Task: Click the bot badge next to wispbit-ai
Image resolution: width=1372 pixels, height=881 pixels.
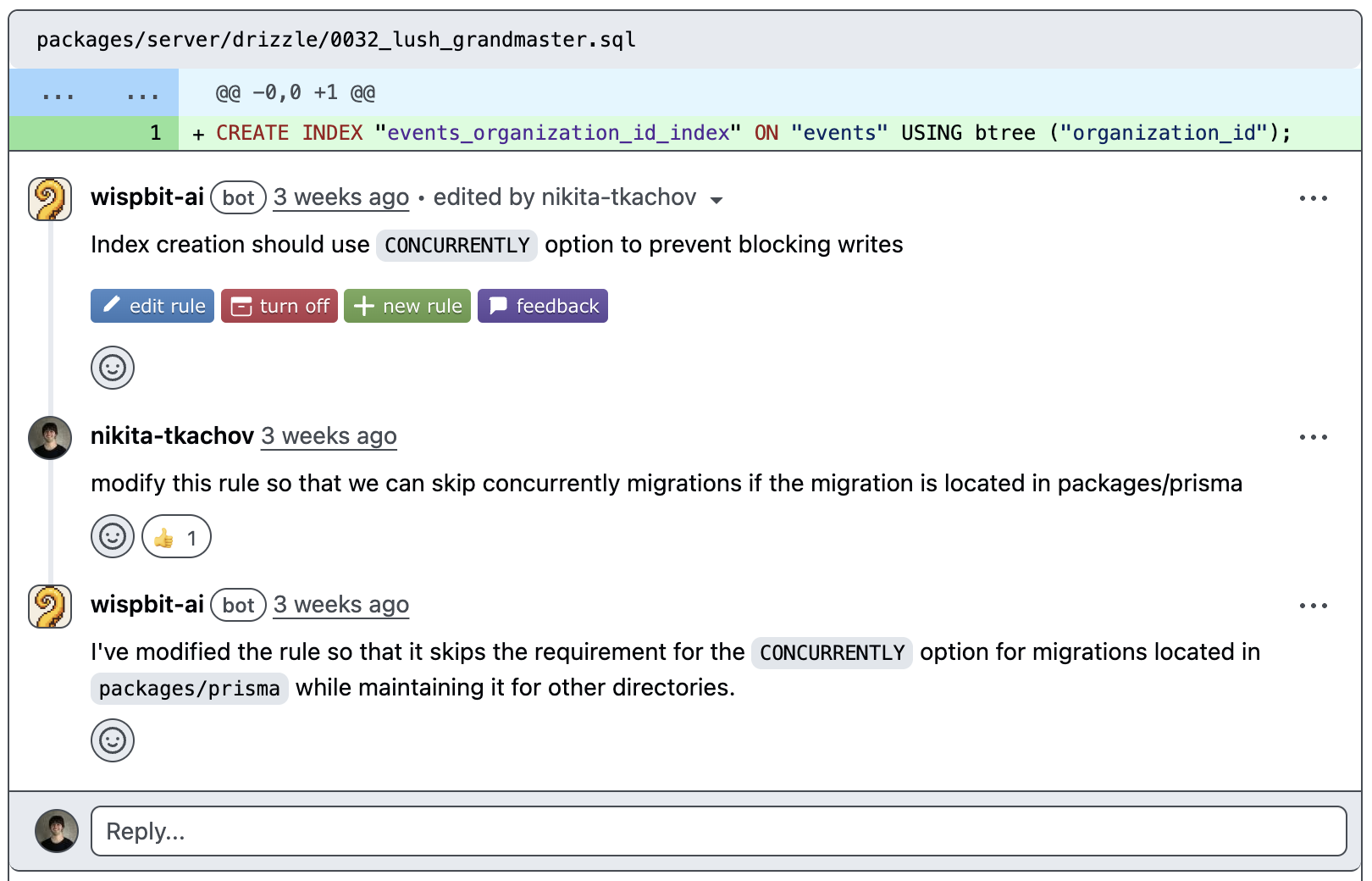Action: pos(238,197)
